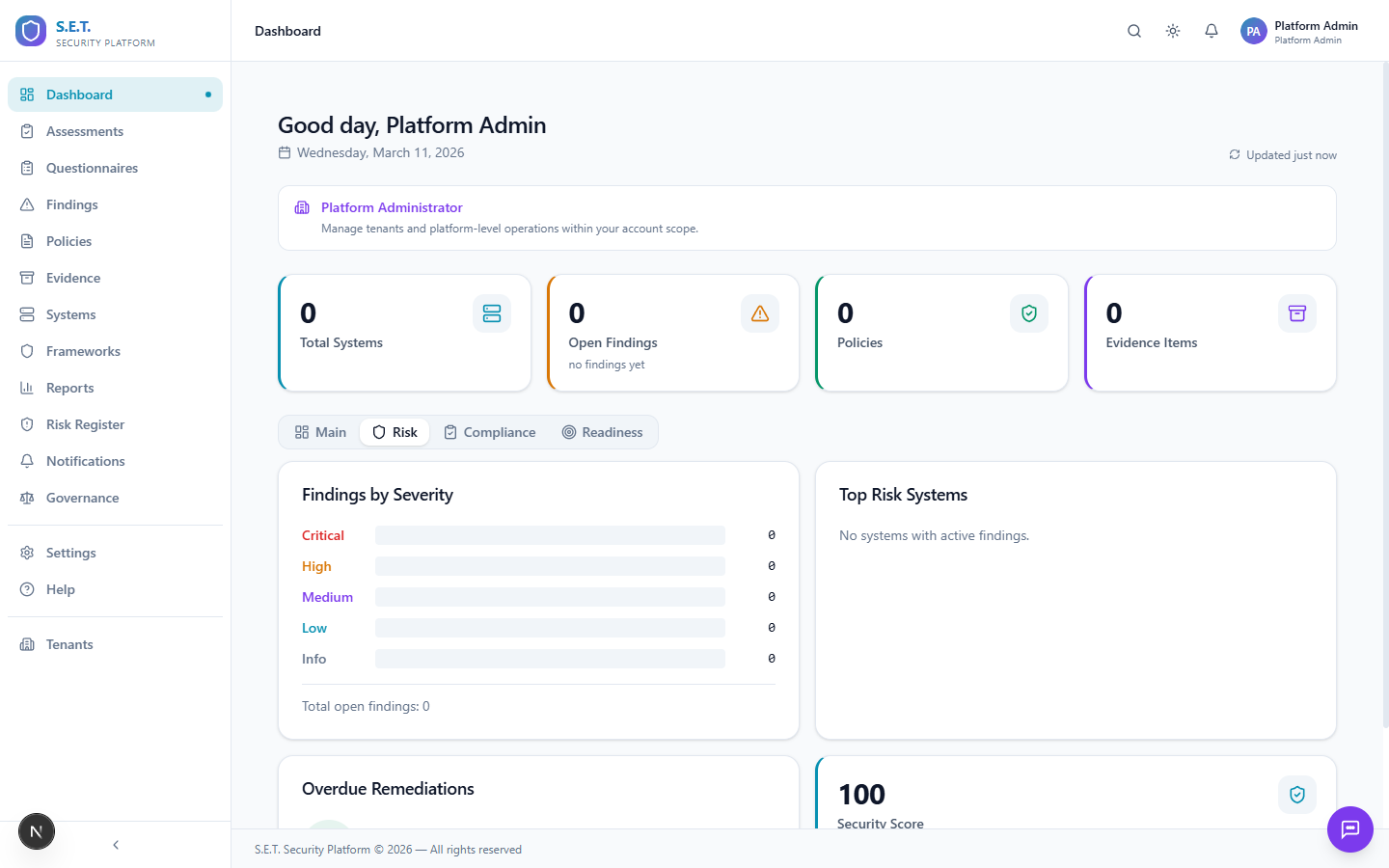
Task: Click the Open Findings warning icon
Action: tap(760, 313)
